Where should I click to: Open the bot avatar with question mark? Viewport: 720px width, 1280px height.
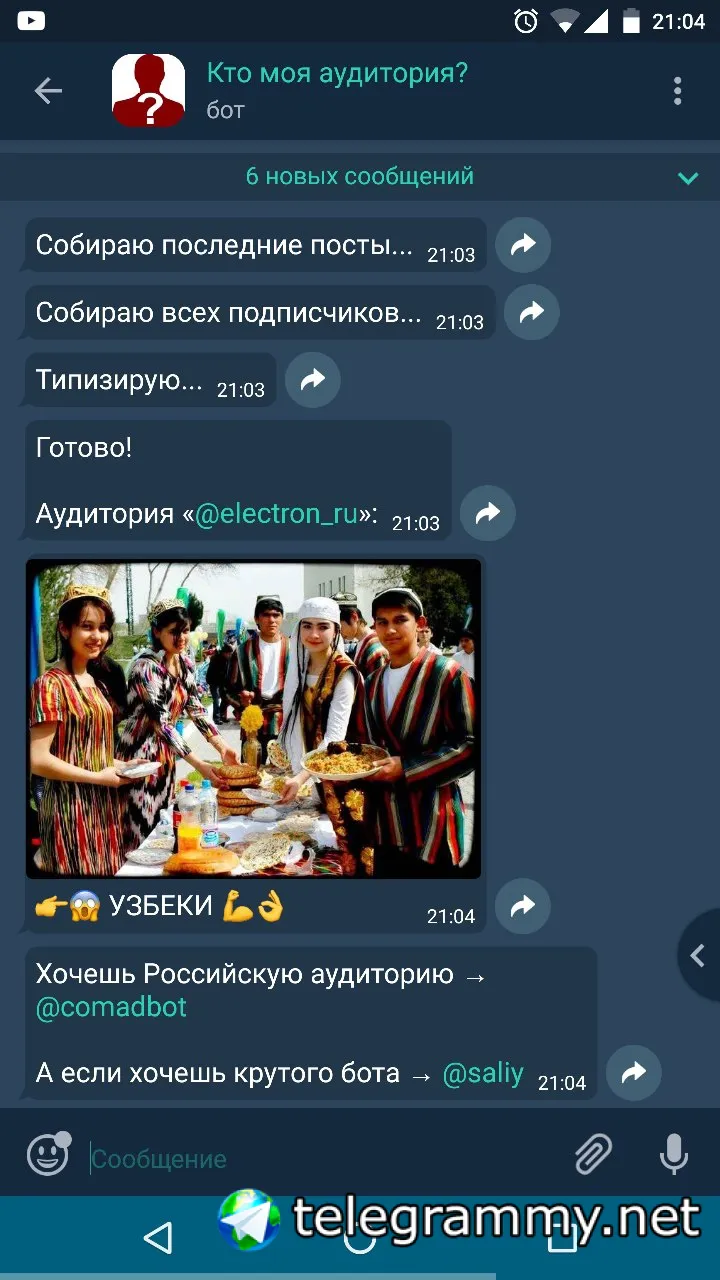point(148,91)
